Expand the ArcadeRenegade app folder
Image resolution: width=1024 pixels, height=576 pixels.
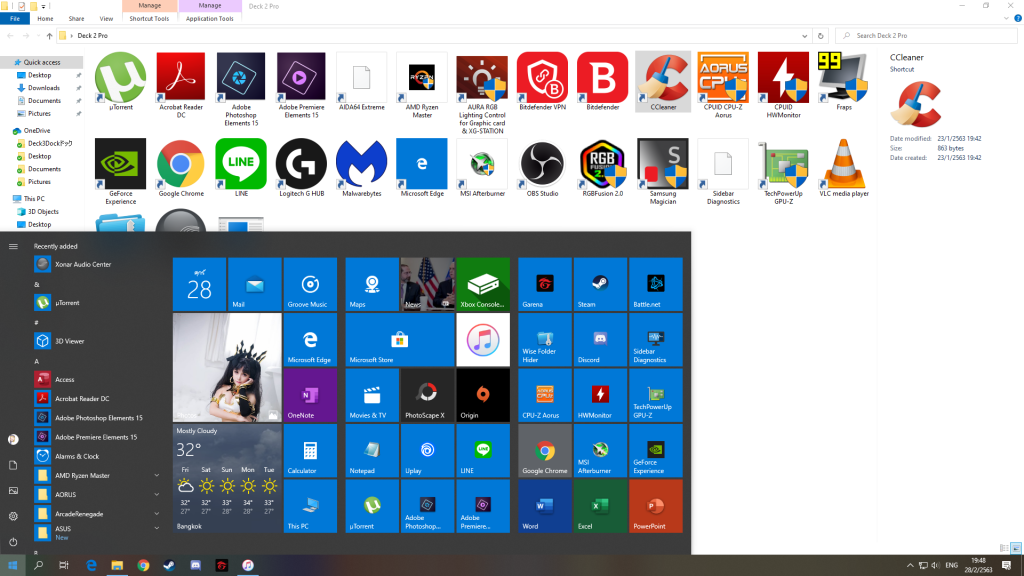tap(157, 514)
